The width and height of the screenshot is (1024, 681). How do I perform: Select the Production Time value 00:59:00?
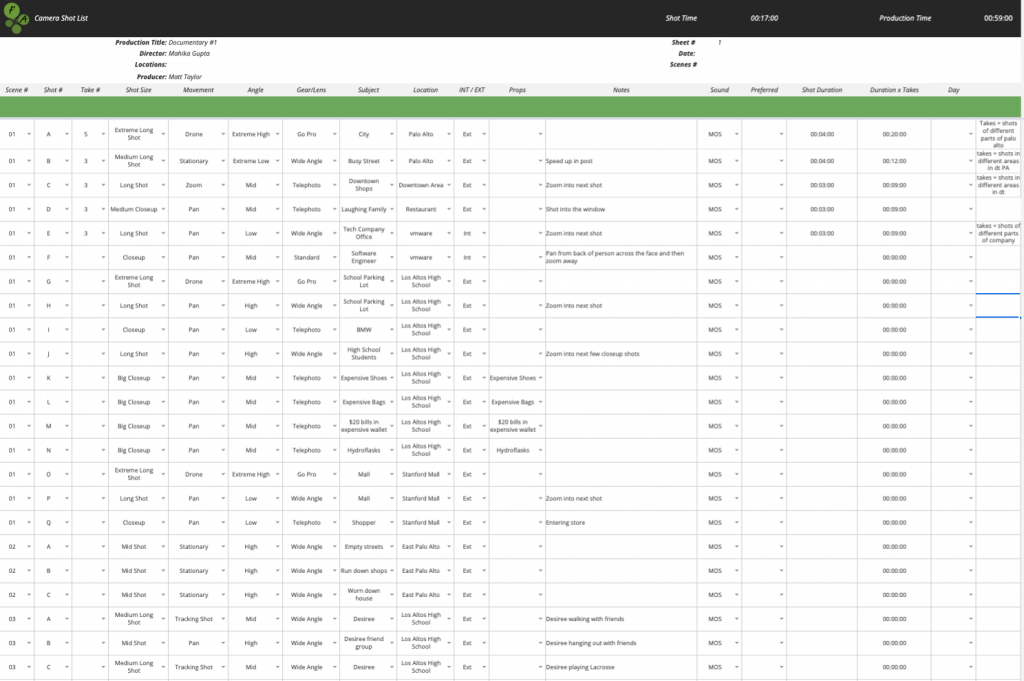(x=997, y=18)
